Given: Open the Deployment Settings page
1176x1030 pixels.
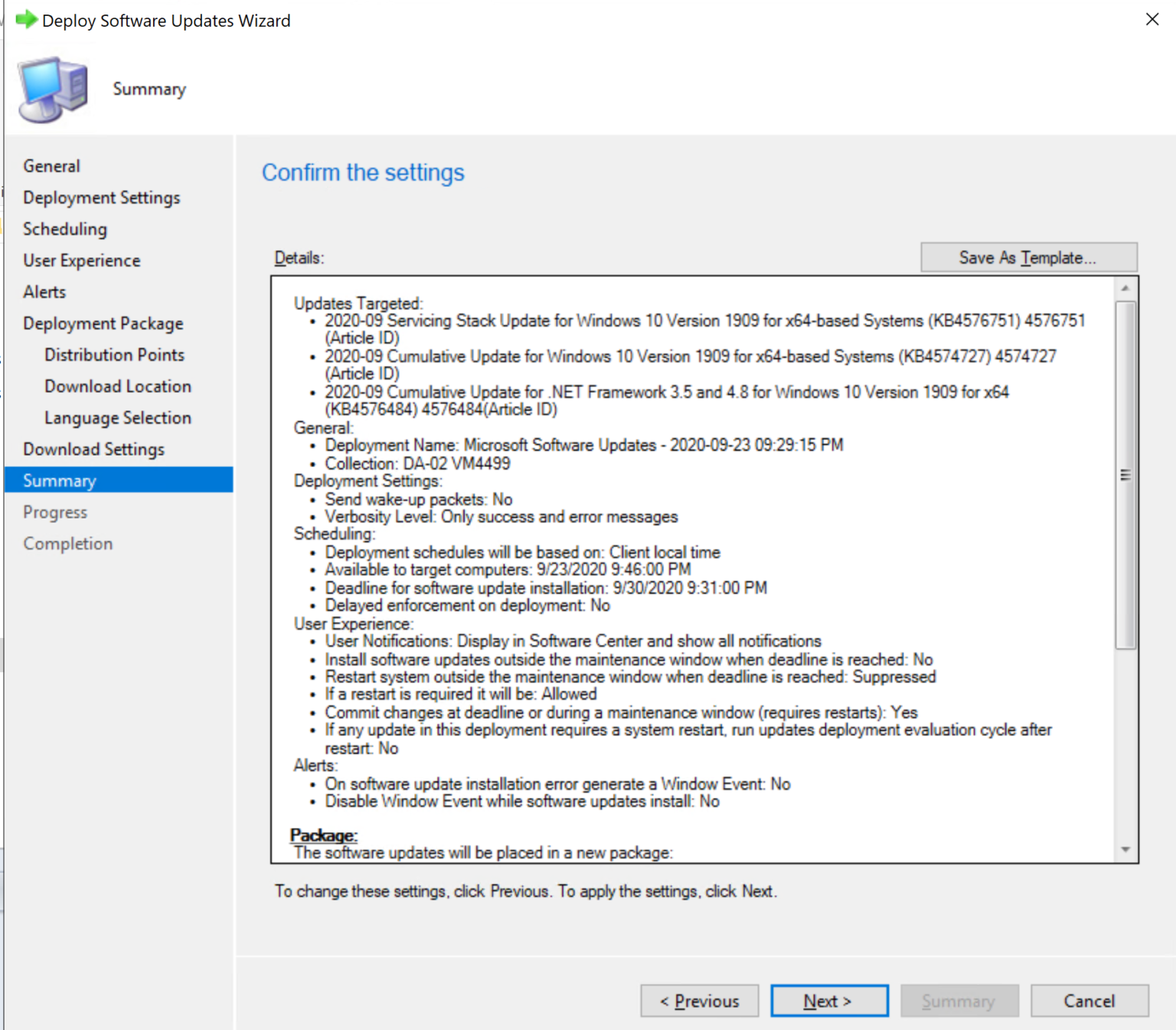Looking at the screenshot, I should click(x=101, y=197).
